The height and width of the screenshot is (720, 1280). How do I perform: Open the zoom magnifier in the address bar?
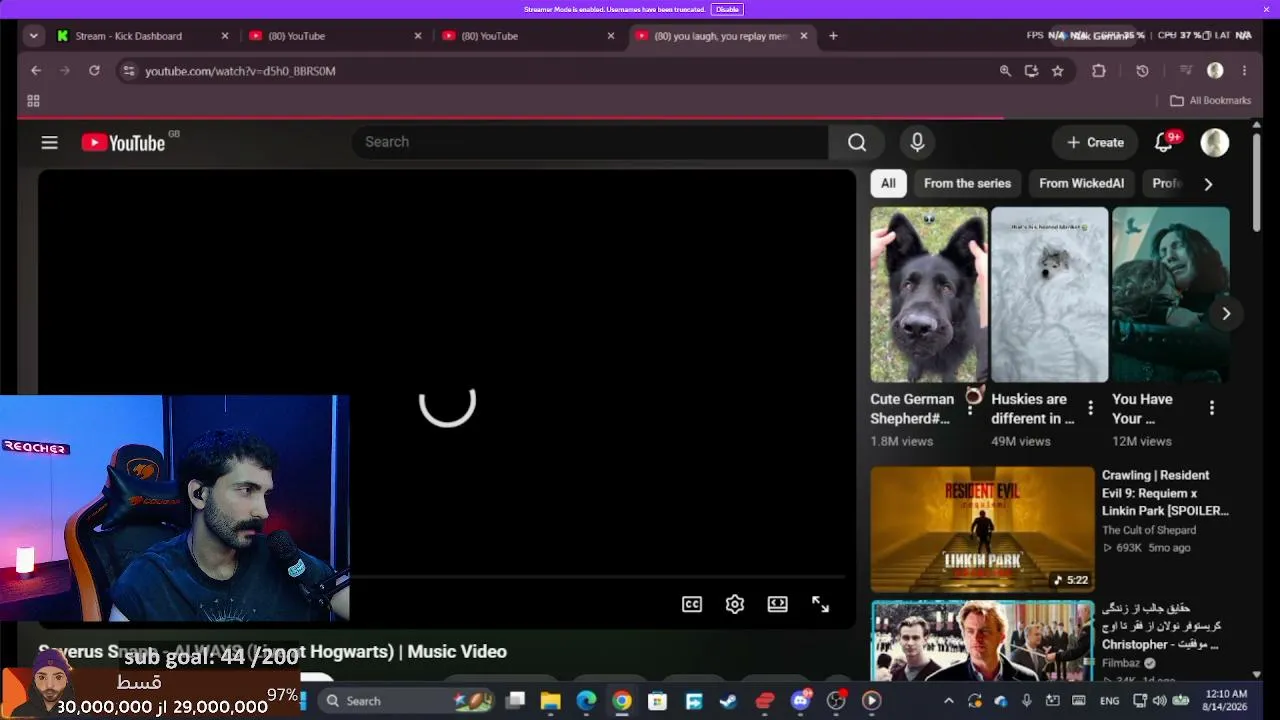coord(1005,71)
